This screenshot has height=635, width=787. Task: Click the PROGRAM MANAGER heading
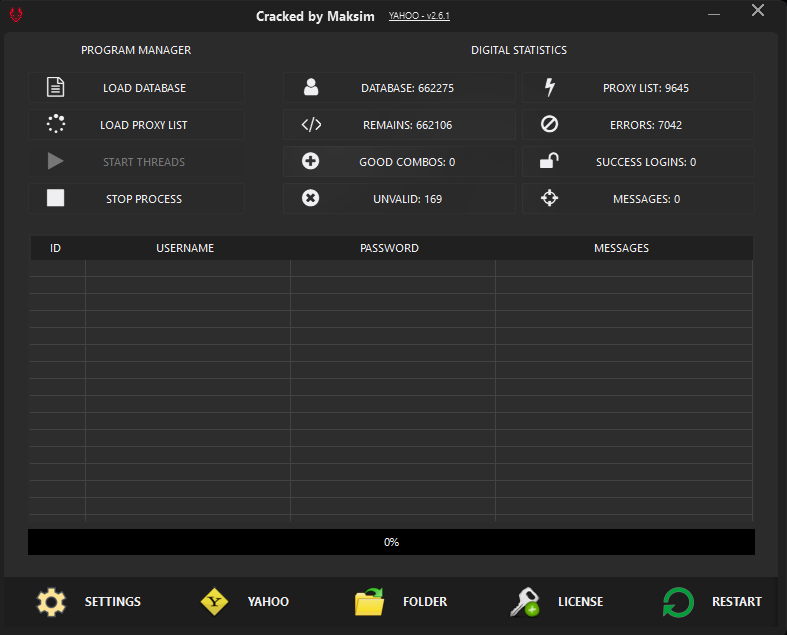tap(136, 50)
